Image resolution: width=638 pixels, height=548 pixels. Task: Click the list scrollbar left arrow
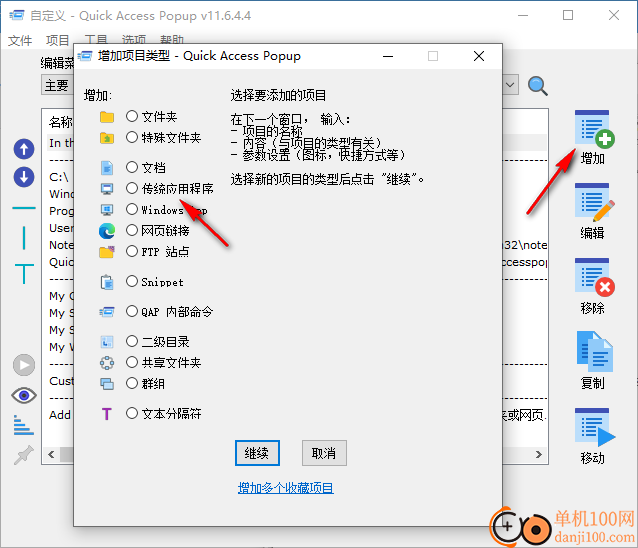(51, 454)
